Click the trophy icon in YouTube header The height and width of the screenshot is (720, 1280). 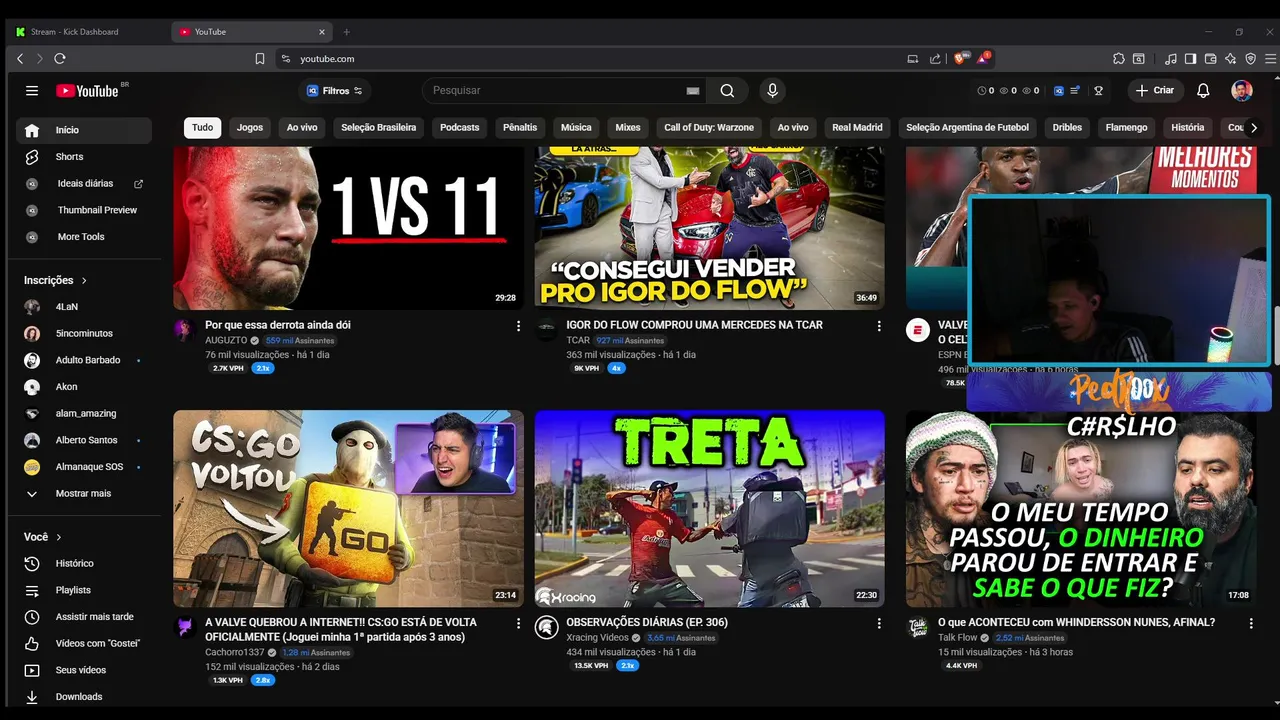click(x=1098, y=90)
